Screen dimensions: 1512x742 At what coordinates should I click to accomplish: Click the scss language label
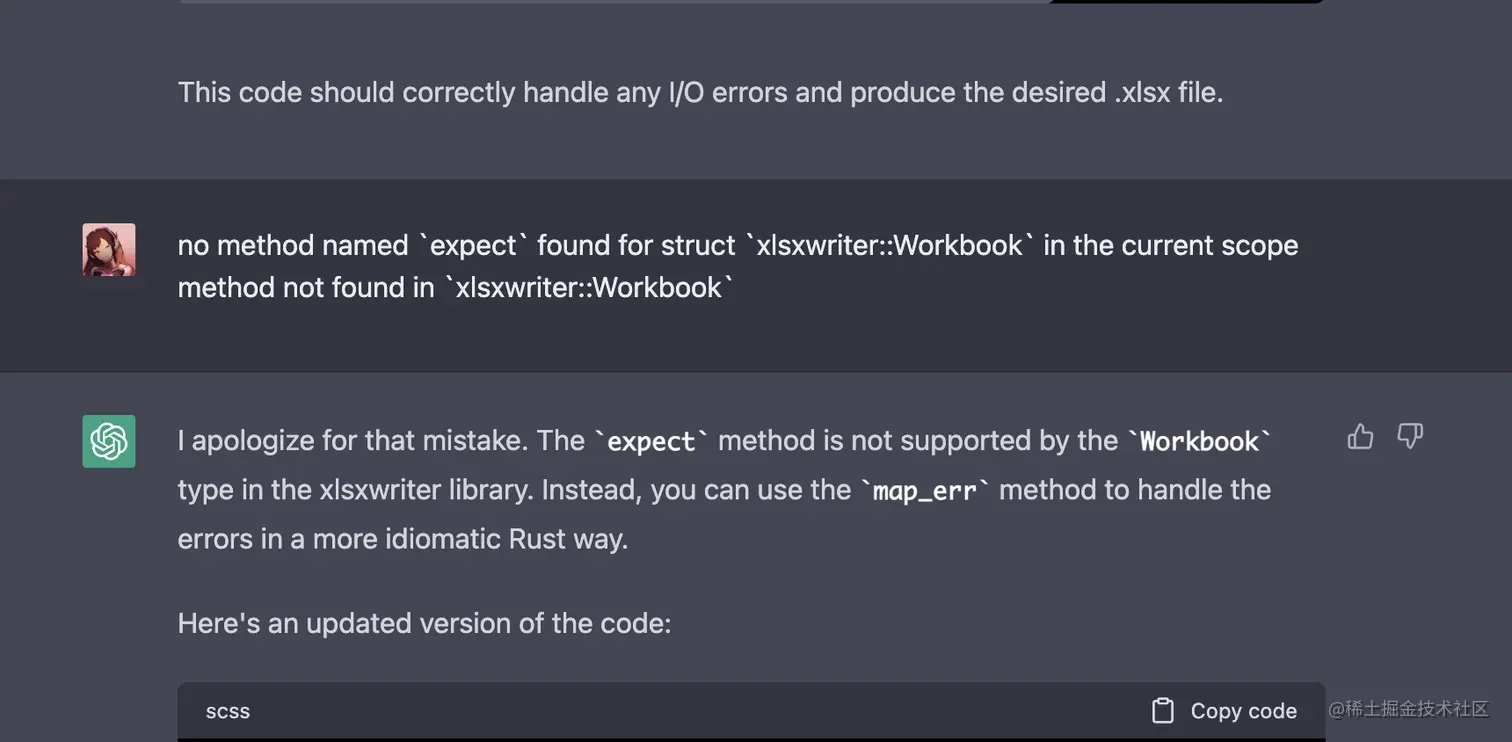tap(228, 711)
